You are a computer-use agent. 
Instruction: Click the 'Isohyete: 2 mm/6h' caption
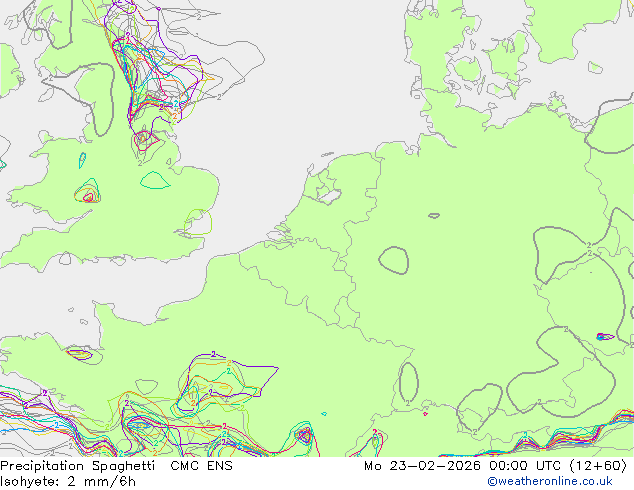click(68, 482)
